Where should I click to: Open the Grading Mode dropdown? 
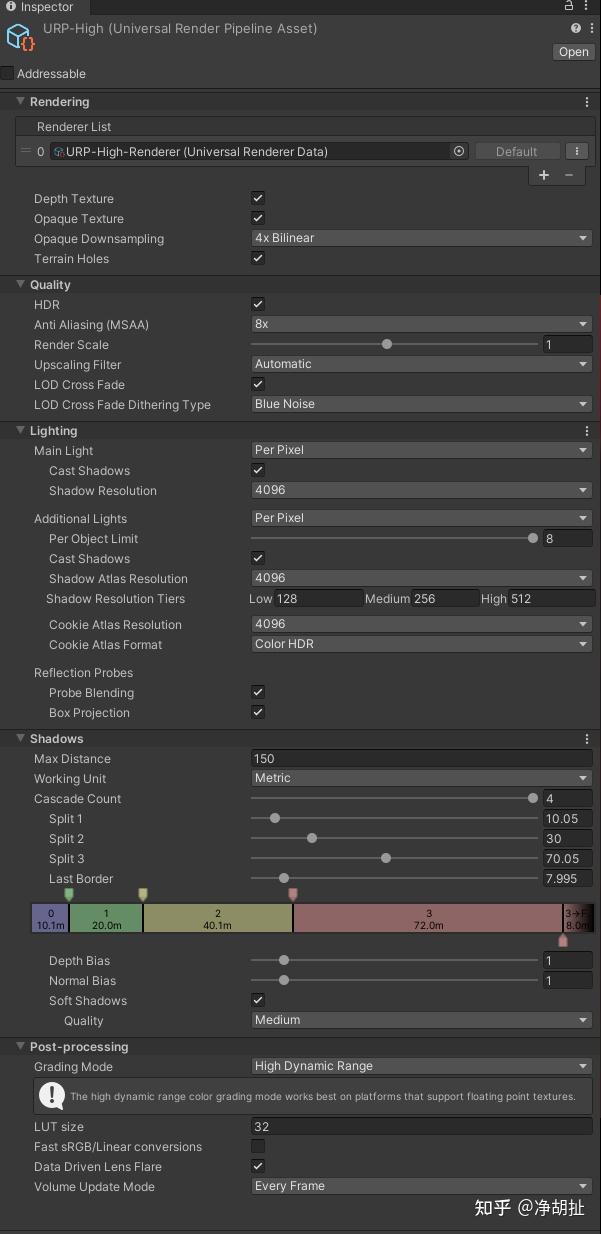coord(421,1066)
